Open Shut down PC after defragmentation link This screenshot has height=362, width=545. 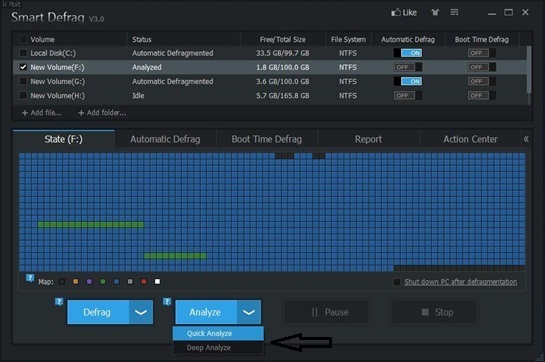[x=461, y=282]
